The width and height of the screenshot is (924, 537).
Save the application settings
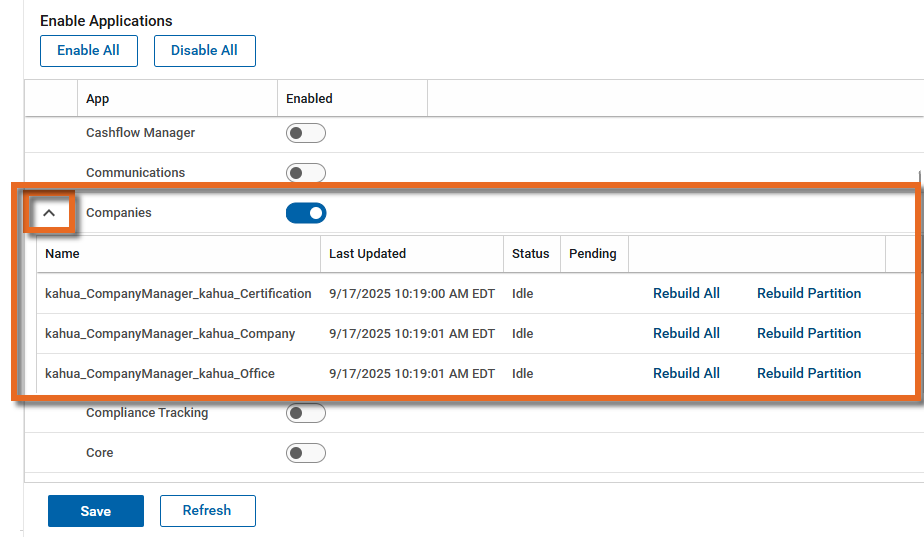pos(96,511)
